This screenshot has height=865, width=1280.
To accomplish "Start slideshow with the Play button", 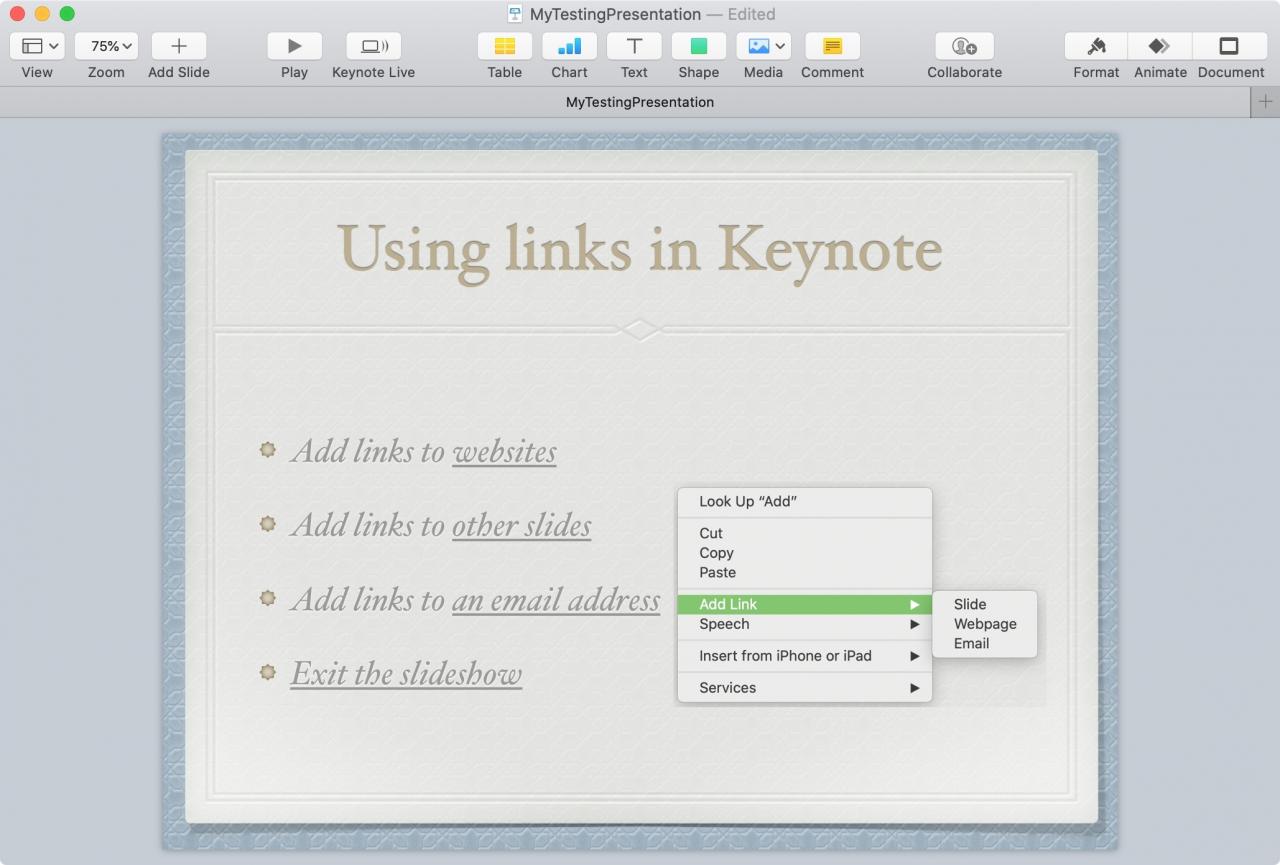I will (294, 46).
